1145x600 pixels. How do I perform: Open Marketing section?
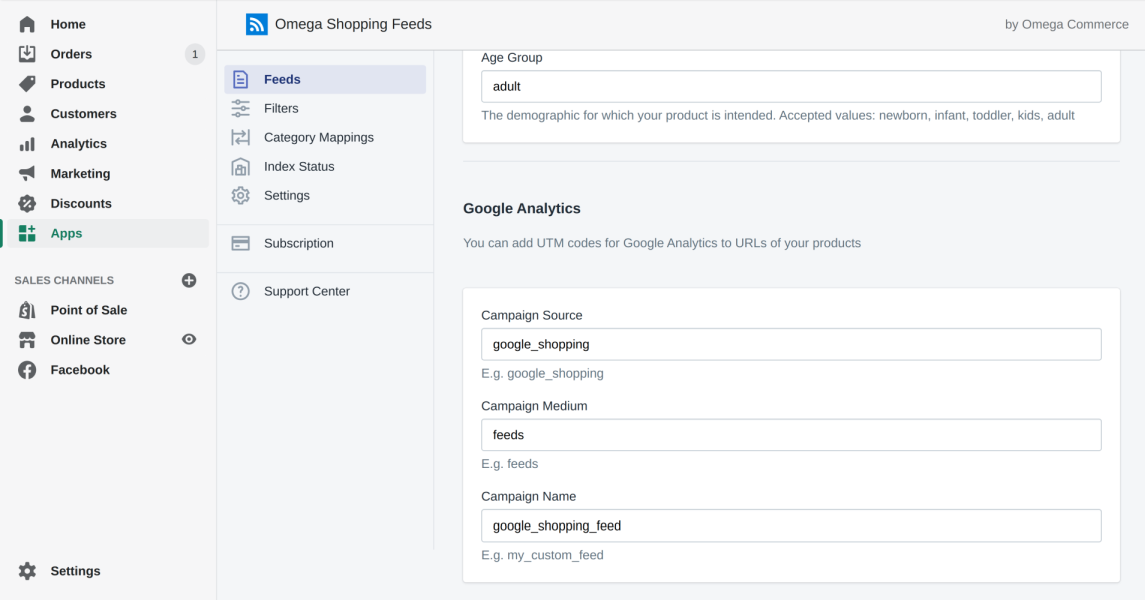[80, 174]
